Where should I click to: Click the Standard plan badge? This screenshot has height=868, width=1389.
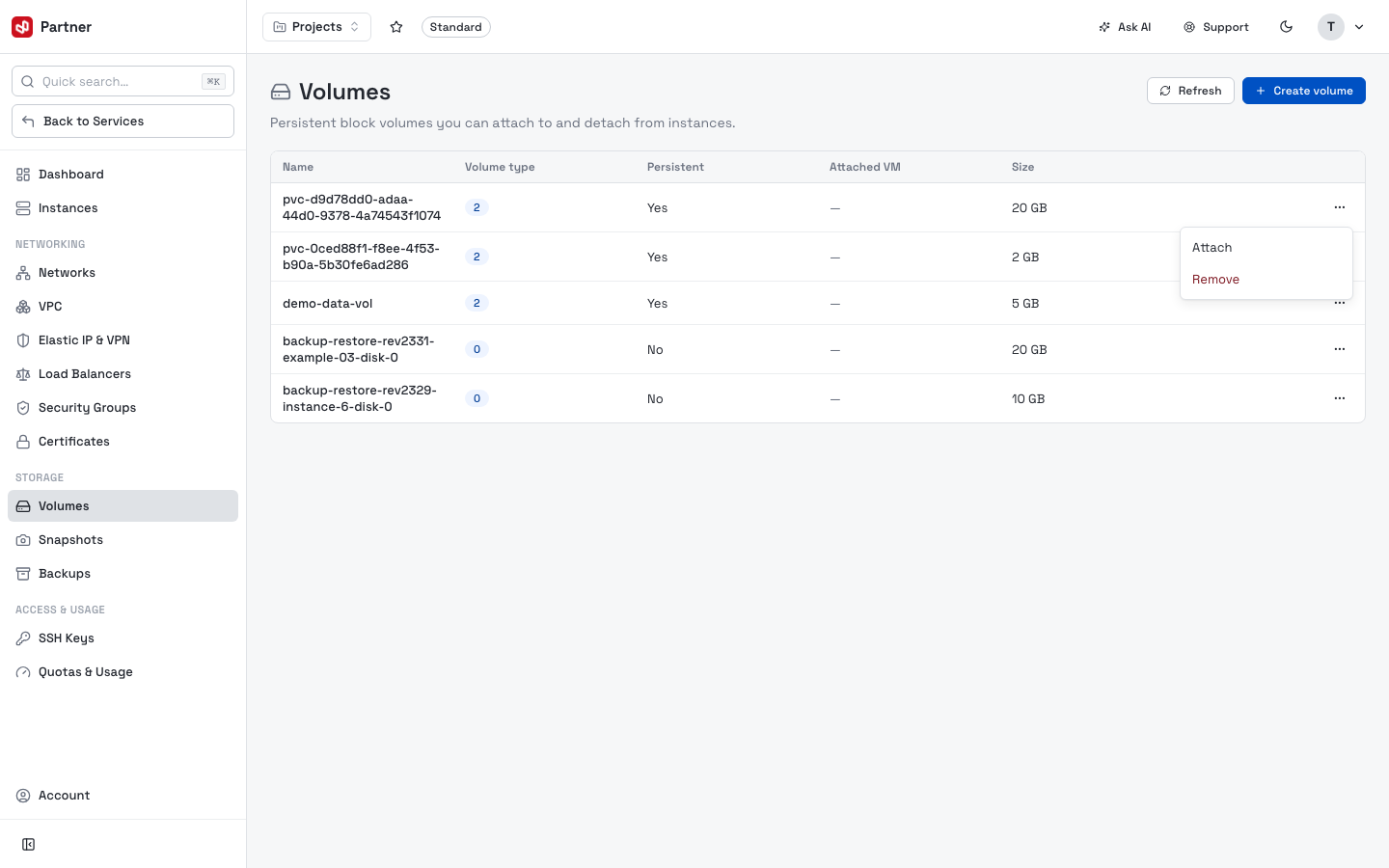[455, 27]
